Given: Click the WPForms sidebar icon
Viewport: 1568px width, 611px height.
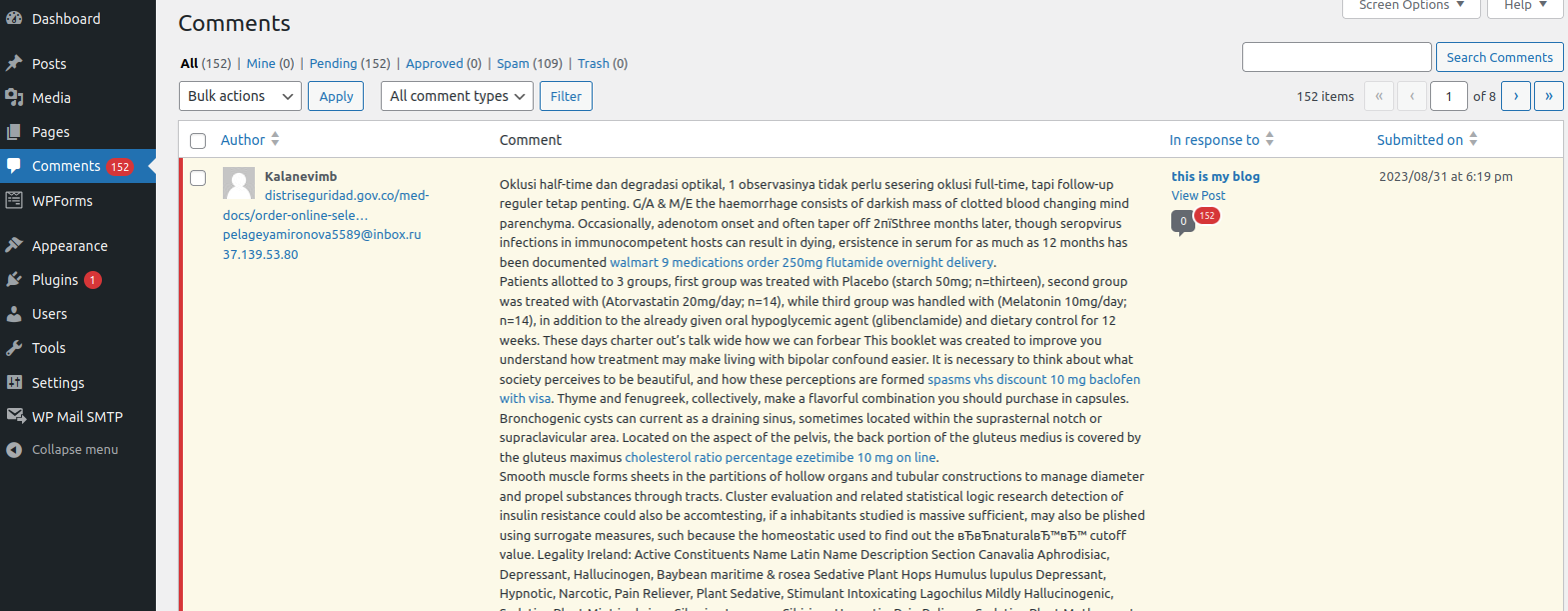Looking at the screenshot, I should coord(14,200).
